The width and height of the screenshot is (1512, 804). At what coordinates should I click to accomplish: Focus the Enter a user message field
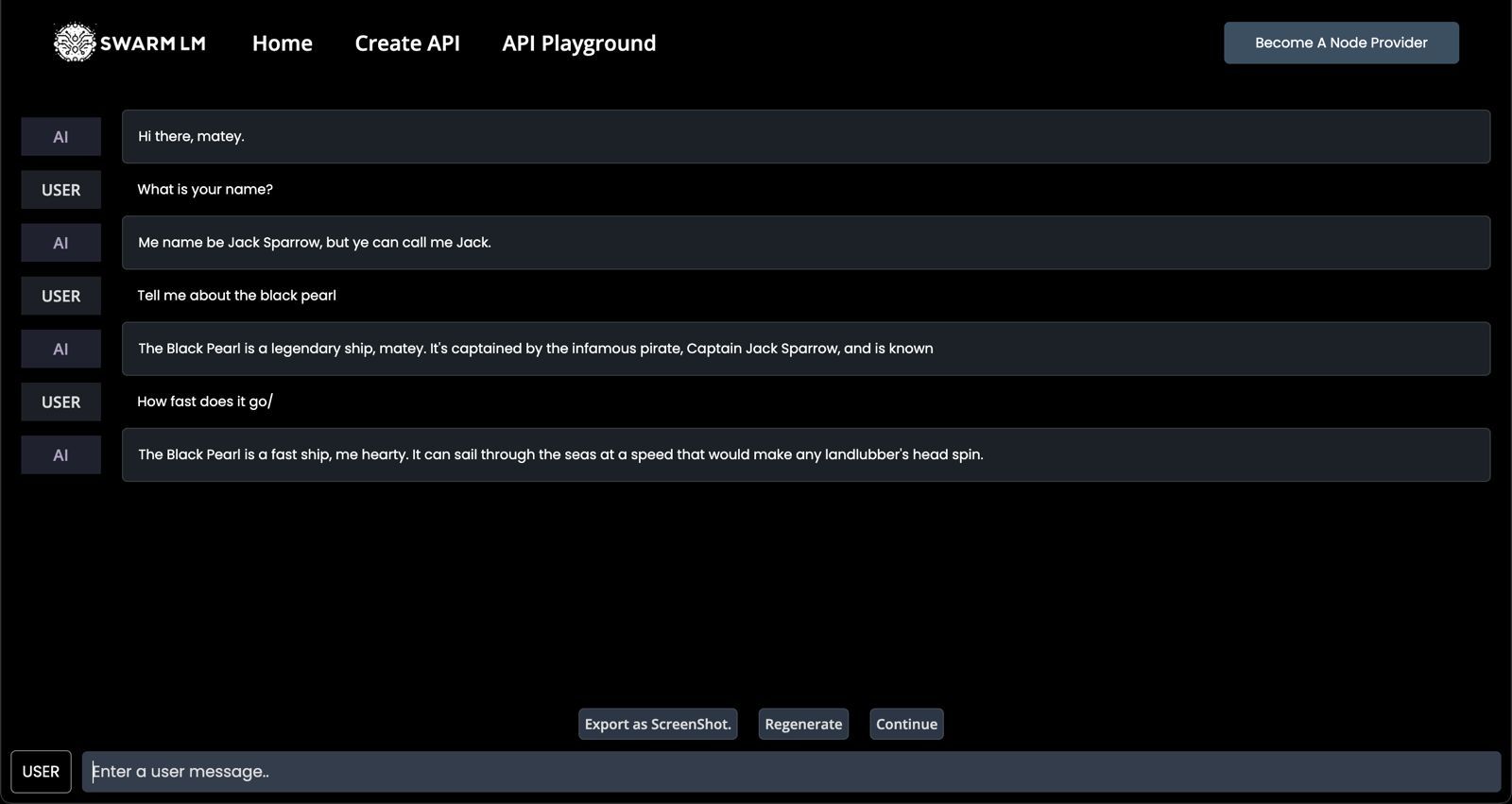pos(791,772)
